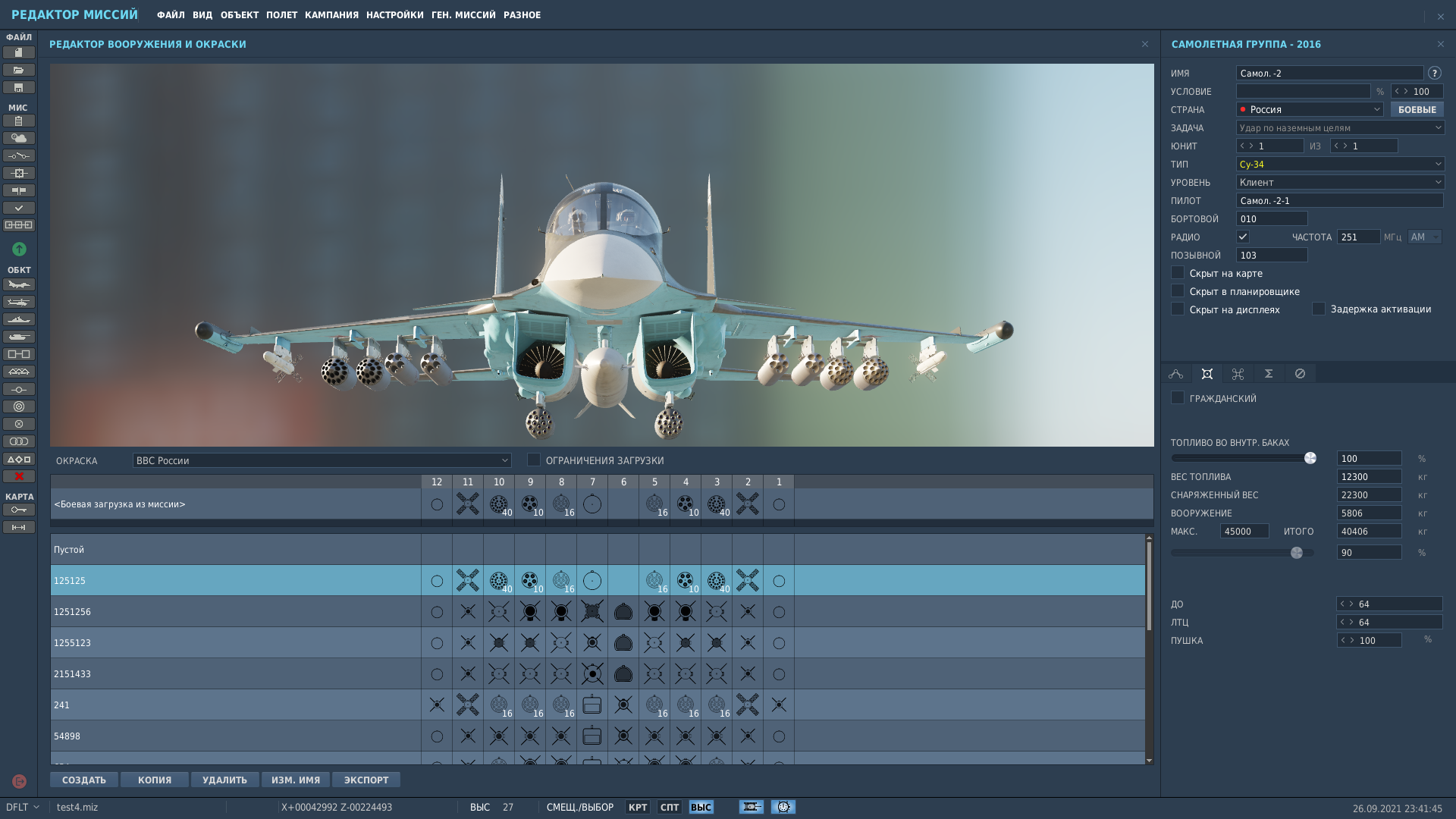The image size is (1456, 819).
Task: Click the internal fuel slider handle
Action: 1310,458
